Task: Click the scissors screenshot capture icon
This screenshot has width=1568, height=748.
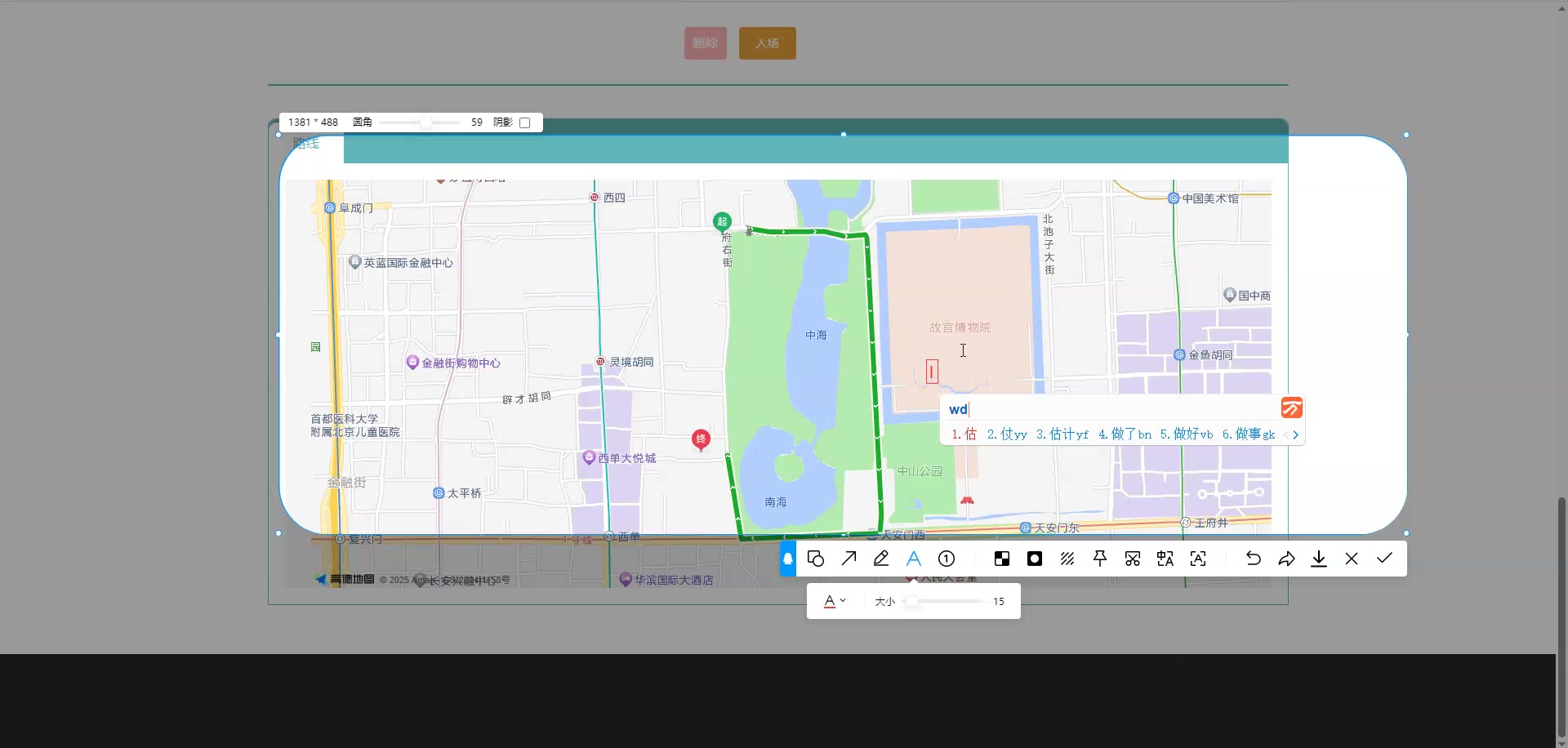Action: (x=1133, y=559)
